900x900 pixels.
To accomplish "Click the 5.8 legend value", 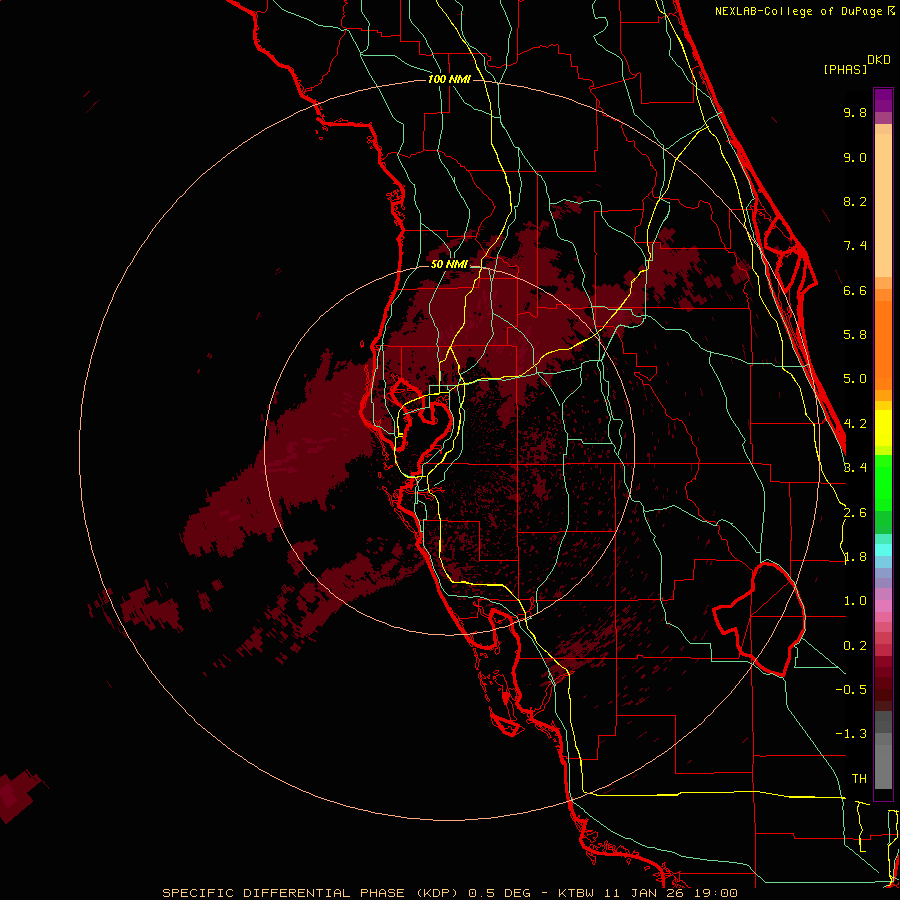I will pos(855,335).
